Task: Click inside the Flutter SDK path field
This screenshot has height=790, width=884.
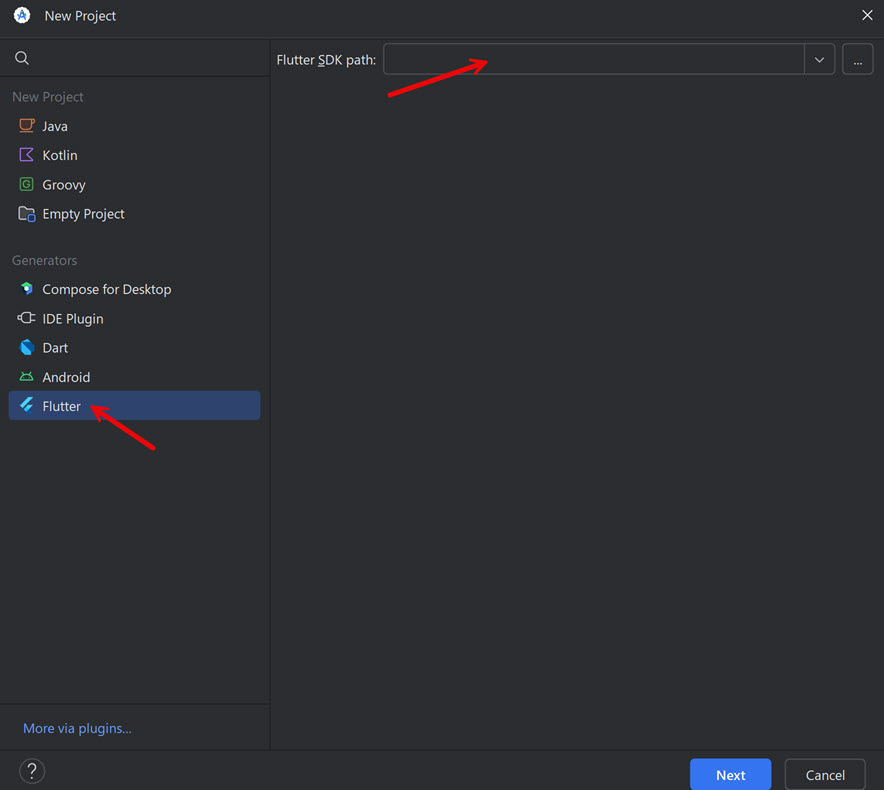Action: pos(595,59)
